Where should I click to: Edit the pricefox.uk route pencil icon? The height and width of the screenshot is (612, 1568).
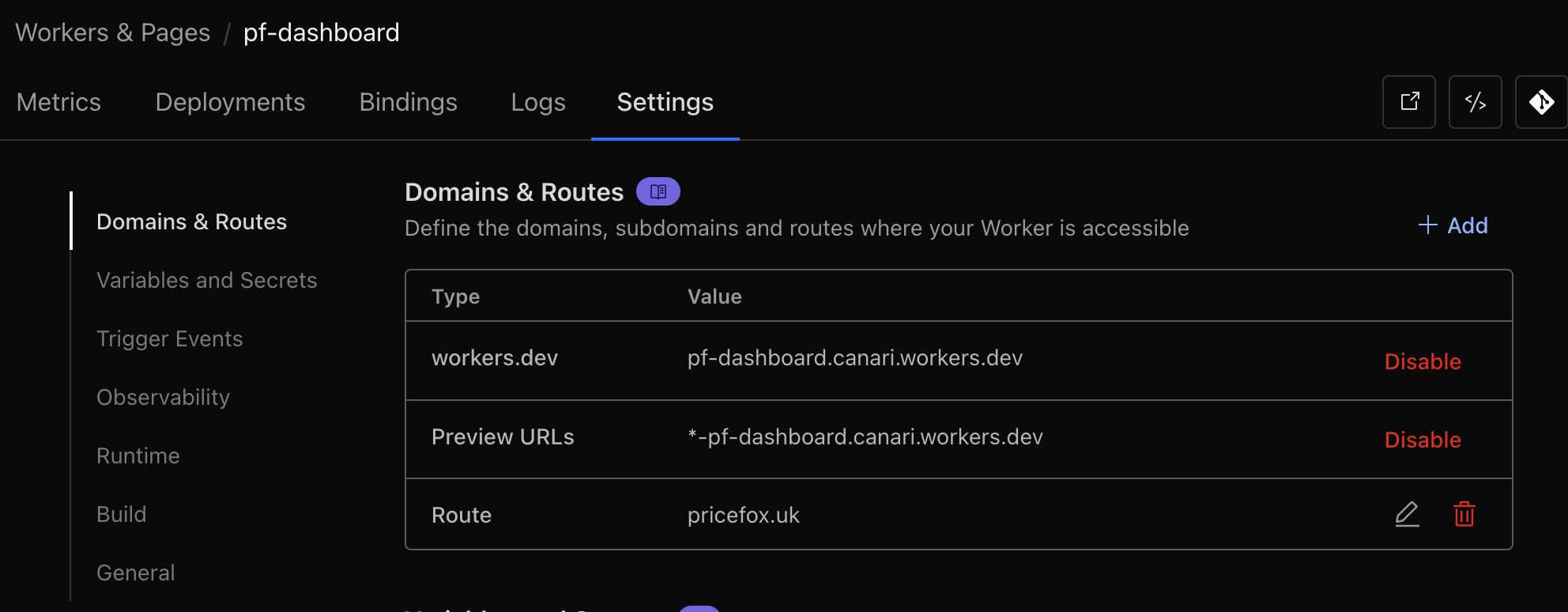pyautogui.click(x=1407, y=514)
